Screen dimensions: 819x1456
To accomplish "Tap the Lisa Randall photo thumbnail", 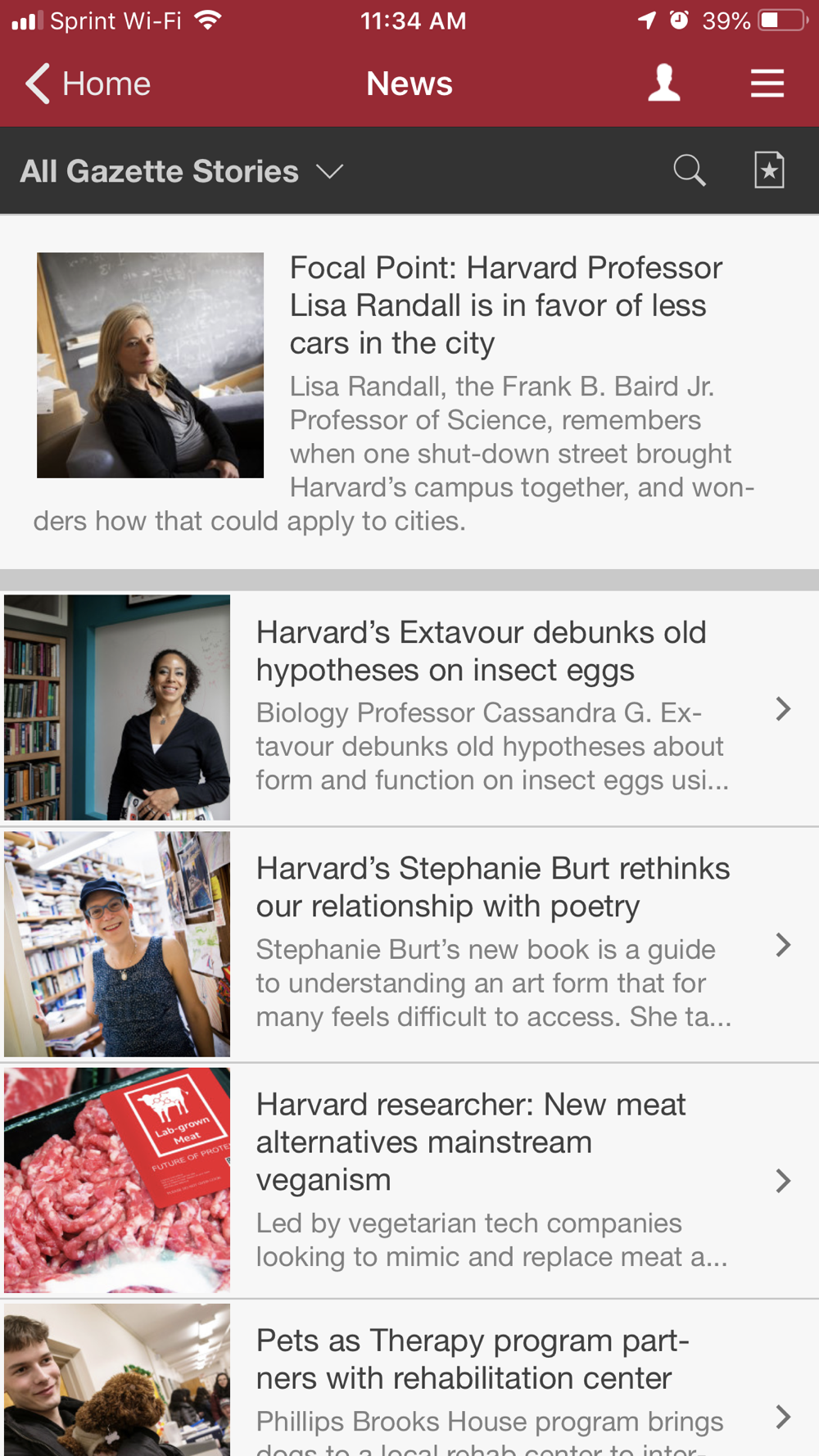I will [x=150, y=365].
